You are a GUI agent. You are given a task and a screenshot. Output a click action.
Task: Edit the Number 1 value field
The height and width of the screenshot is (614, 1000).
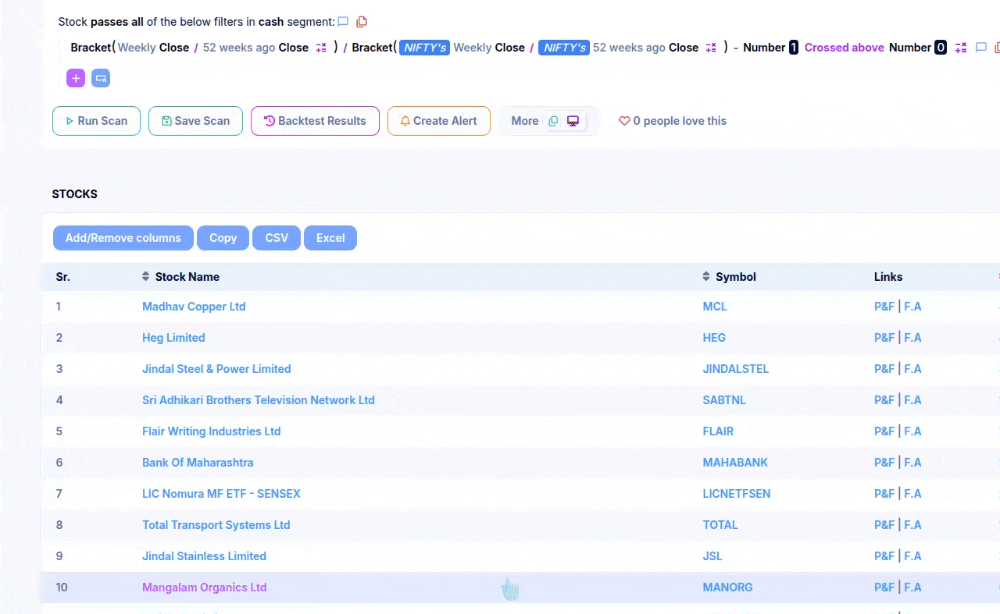click(793, 47)
